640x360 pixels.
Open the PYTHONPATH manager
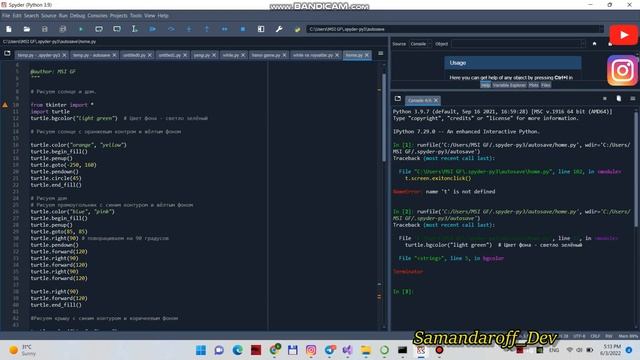[x=297, y=29]
